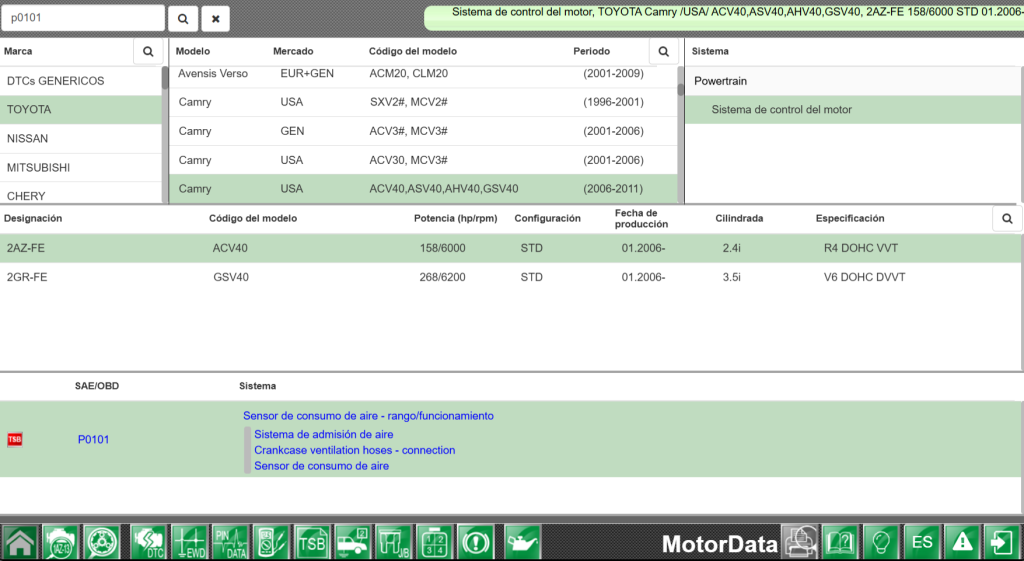
Task: Click the print preview icon
Action: pos(800,542)
